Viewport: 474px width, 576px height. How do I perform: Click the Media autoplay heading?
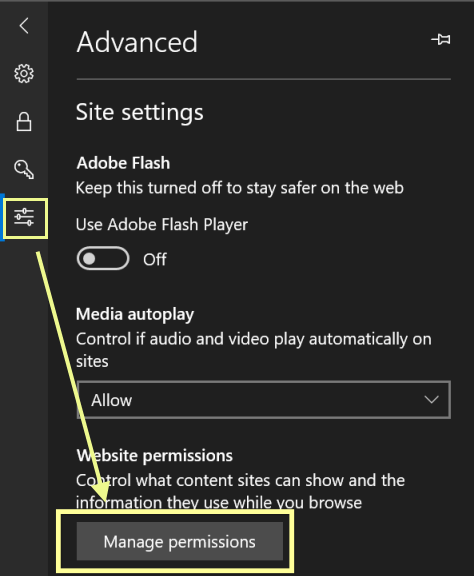pyautogui.click(x=135, y=315)
